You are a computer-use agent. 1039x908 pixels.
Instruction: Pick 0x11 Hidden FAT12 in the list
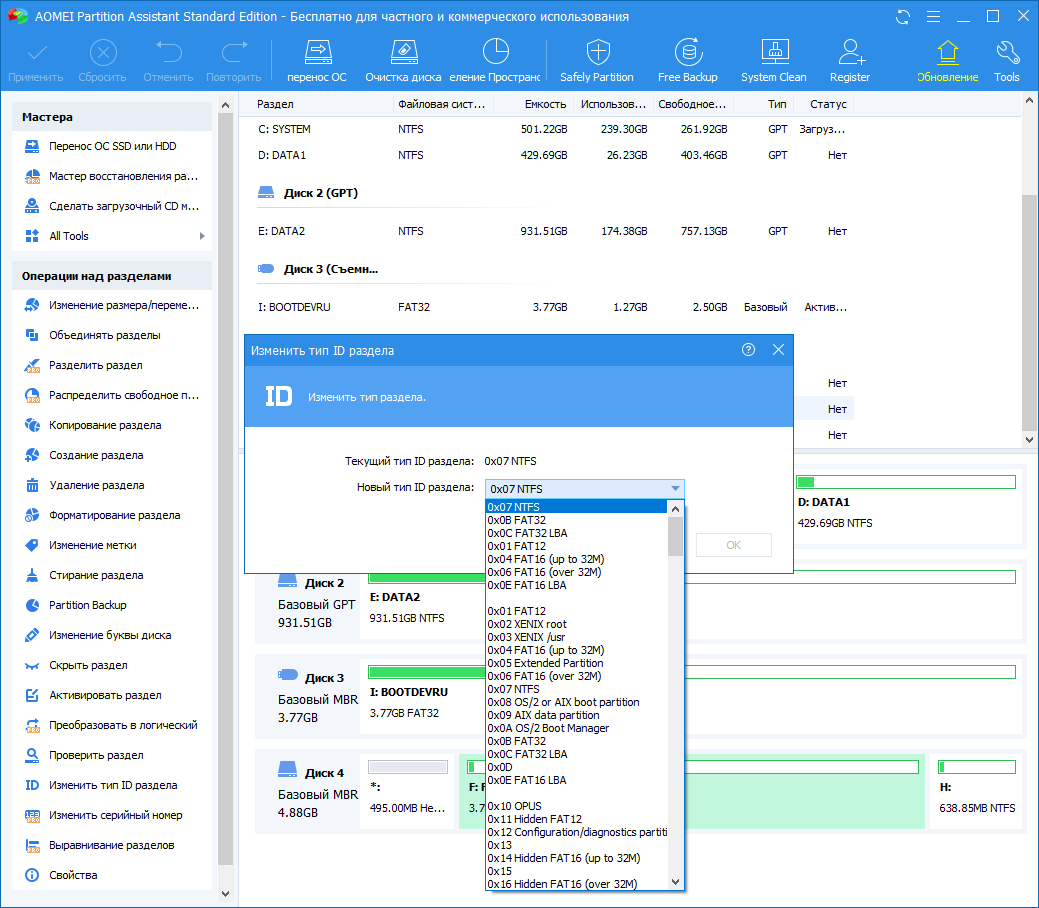click(x=576, y=819)
